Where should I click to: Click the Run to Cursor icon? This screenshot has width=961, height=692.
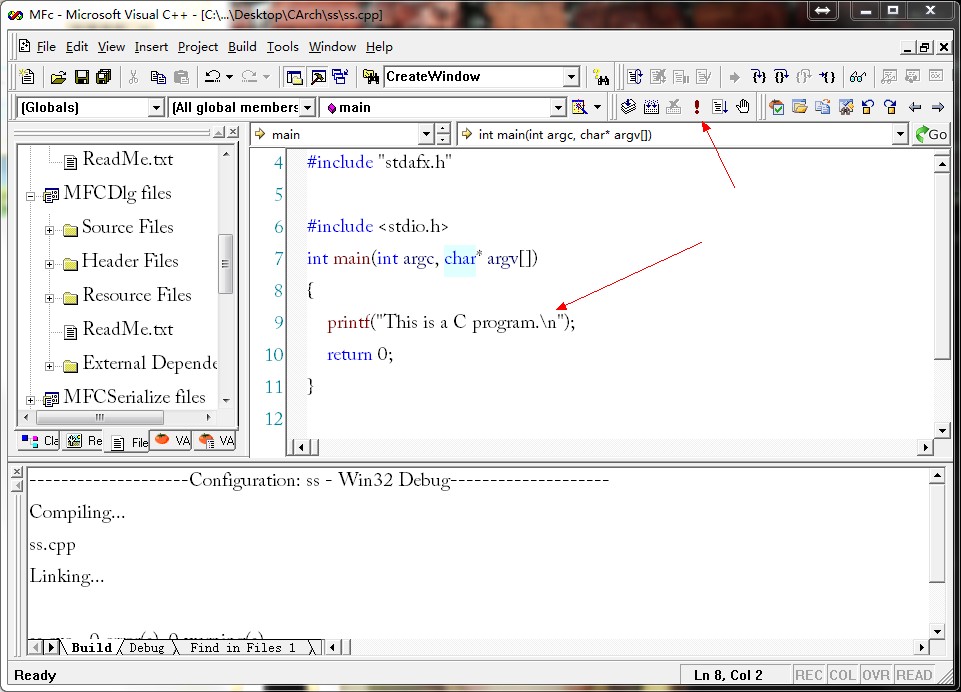pyautogui.click(x=827, y=77)
